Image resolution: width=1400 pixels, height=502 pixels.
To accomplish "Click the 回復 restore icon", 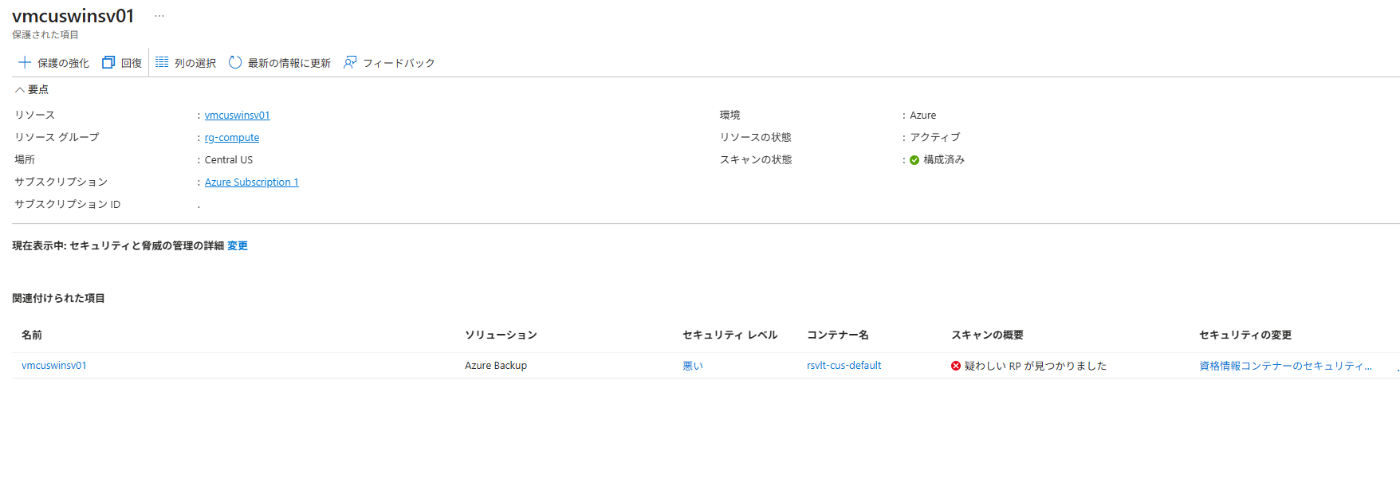I will [109, 63].
